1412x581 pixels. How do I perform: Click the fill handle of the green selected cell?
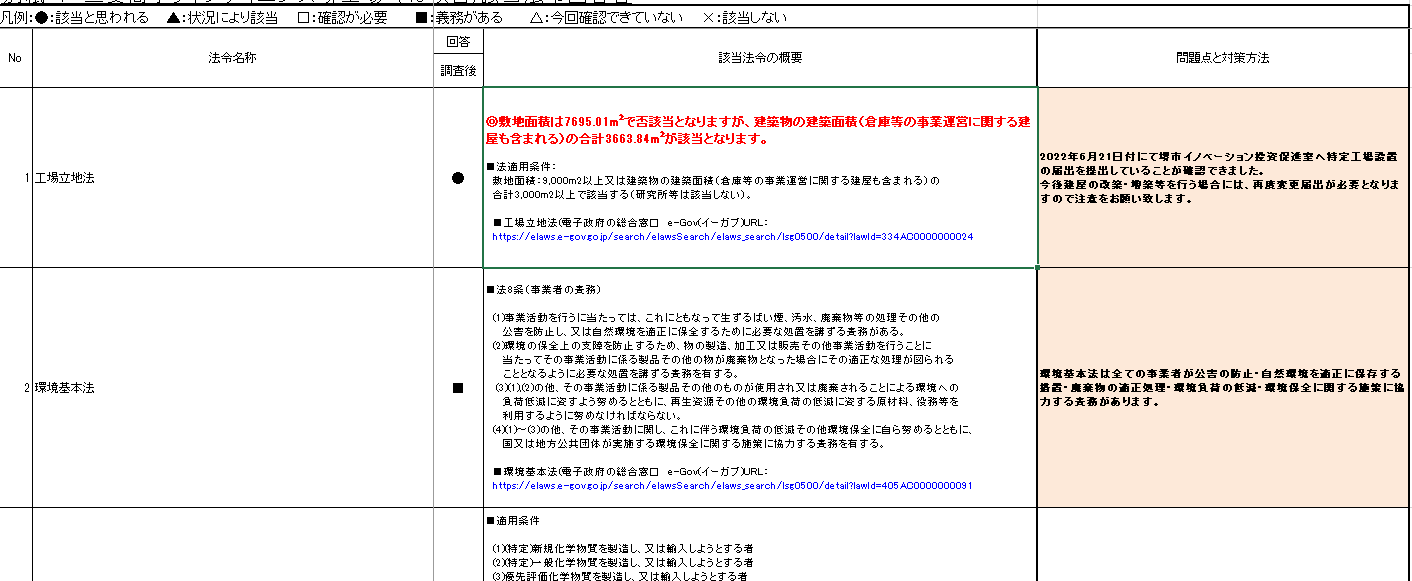1037,268
